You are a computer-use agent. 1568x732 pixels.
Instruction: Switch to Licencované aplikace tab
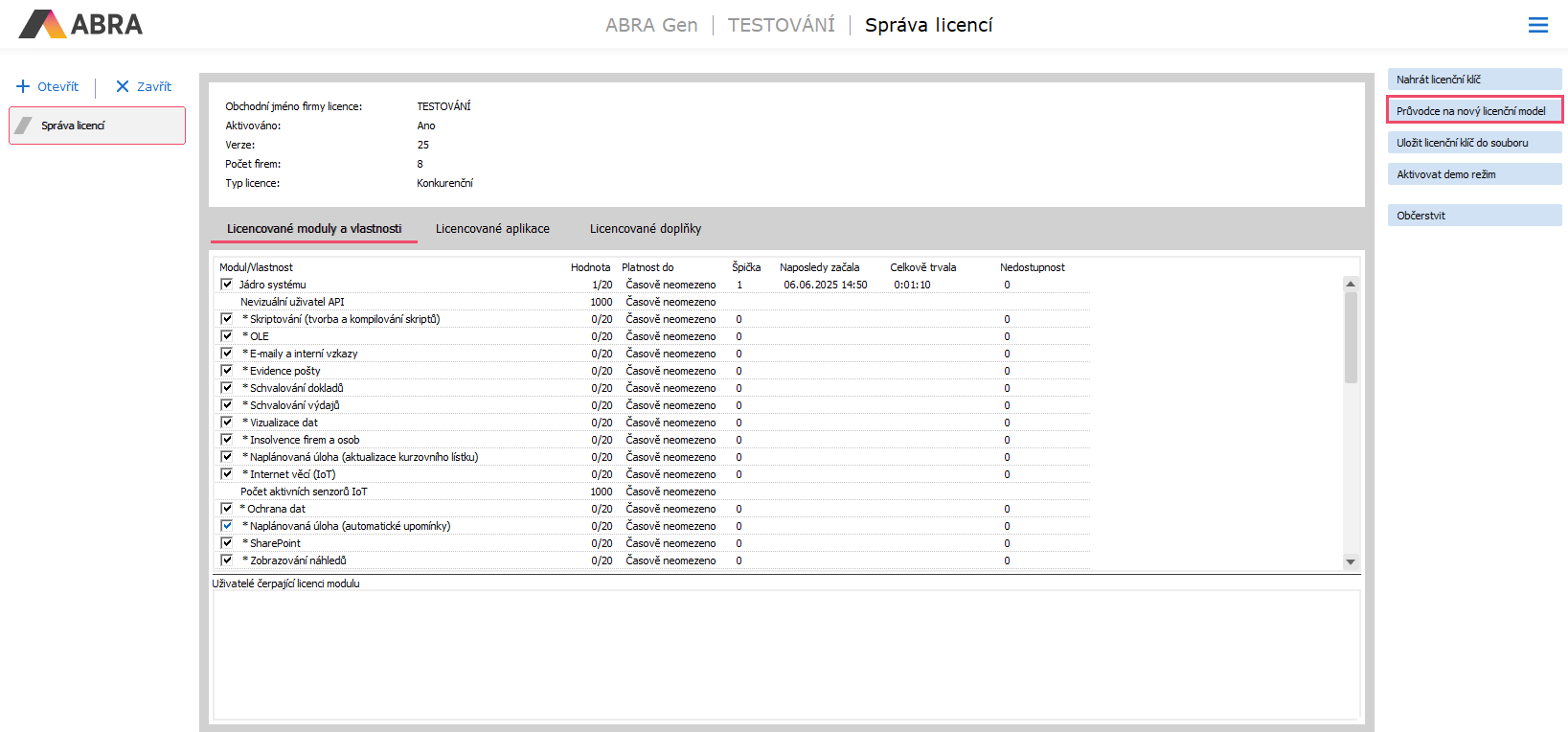click(x=492, y=229)
